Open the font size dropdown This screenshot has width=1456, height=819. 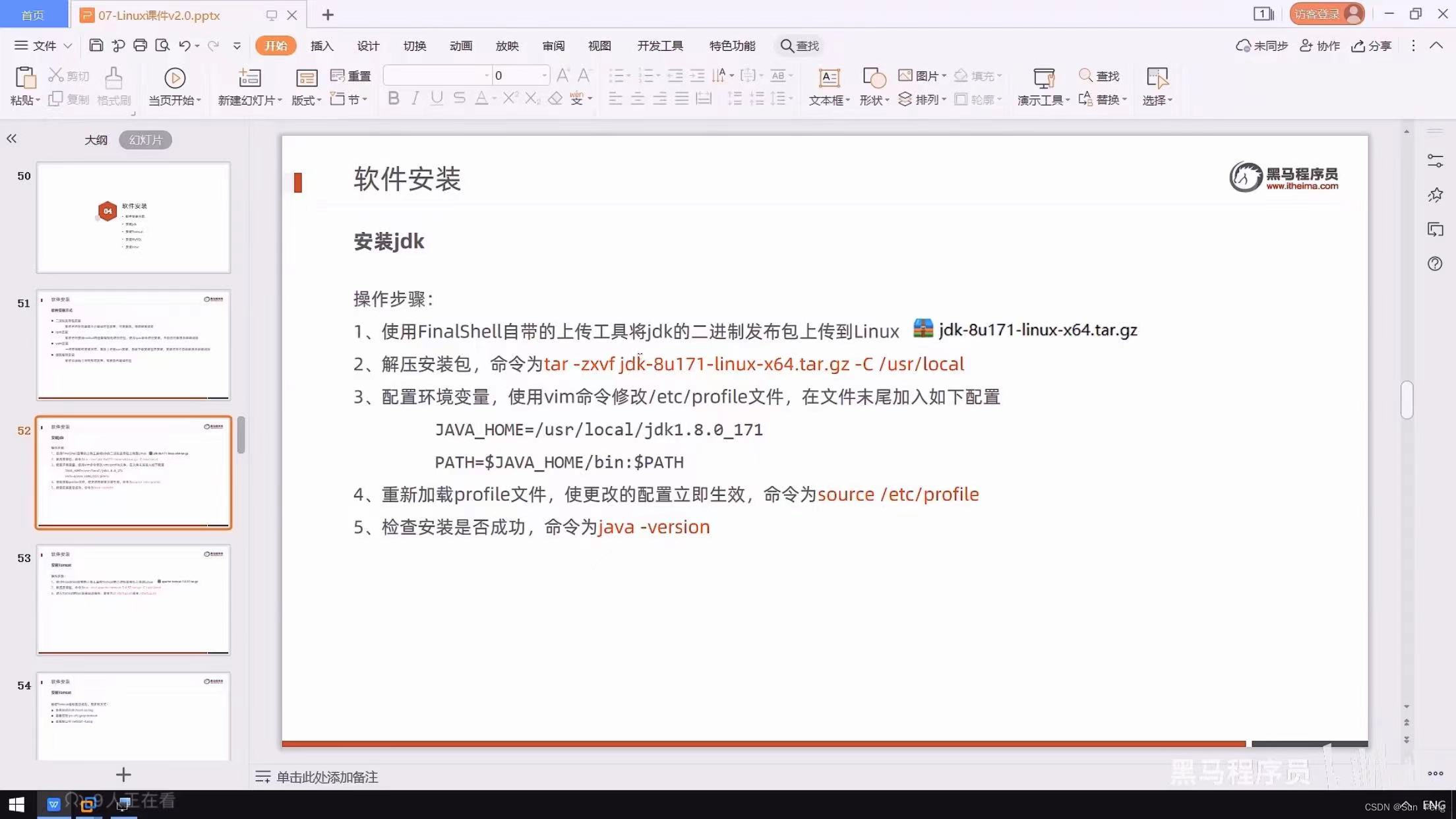pyautogui.click(x=544, y=75)
